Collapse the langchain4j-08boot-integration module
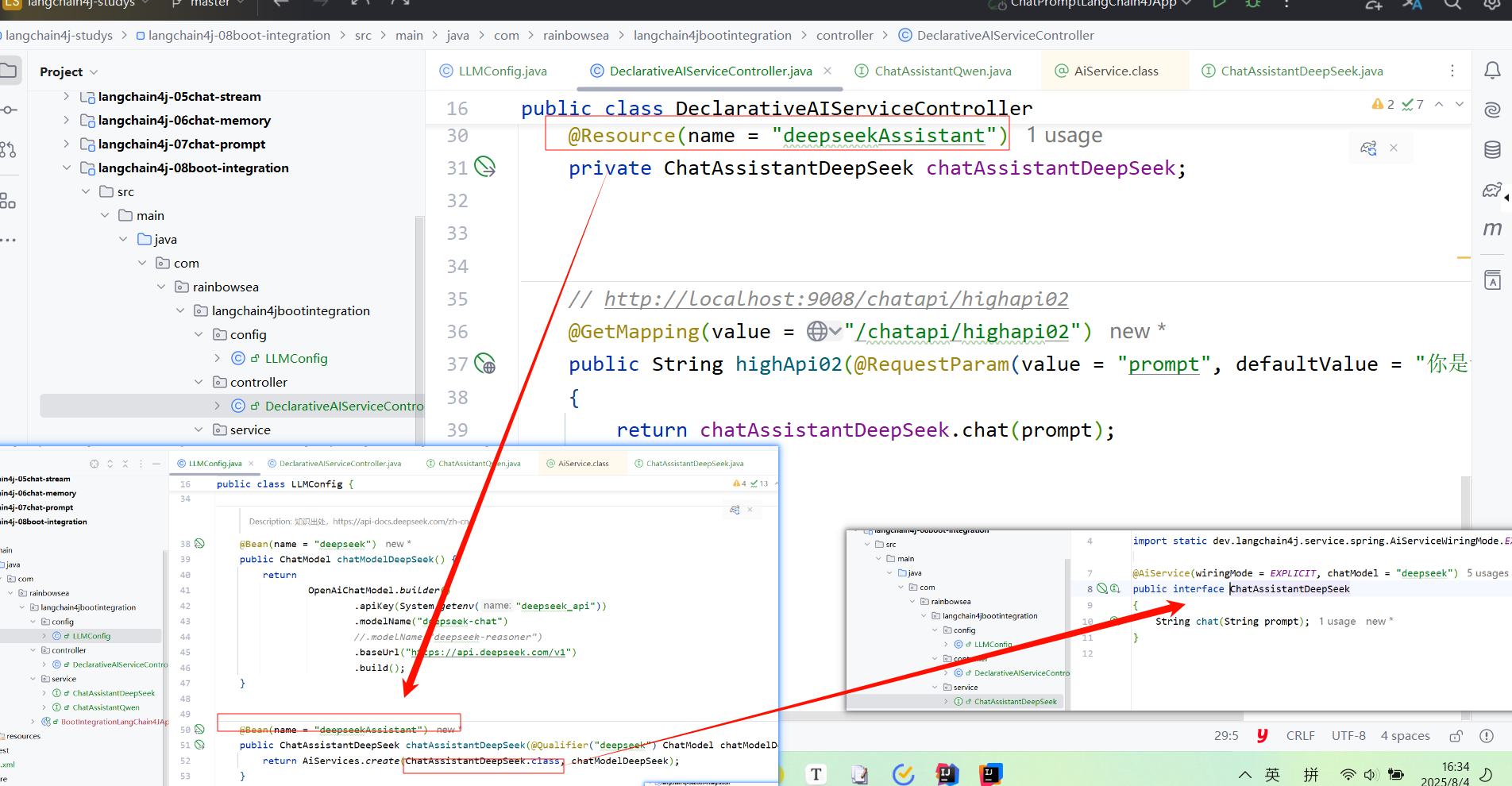The height and width of the screenshot is (786, 1512). [67, 168]
